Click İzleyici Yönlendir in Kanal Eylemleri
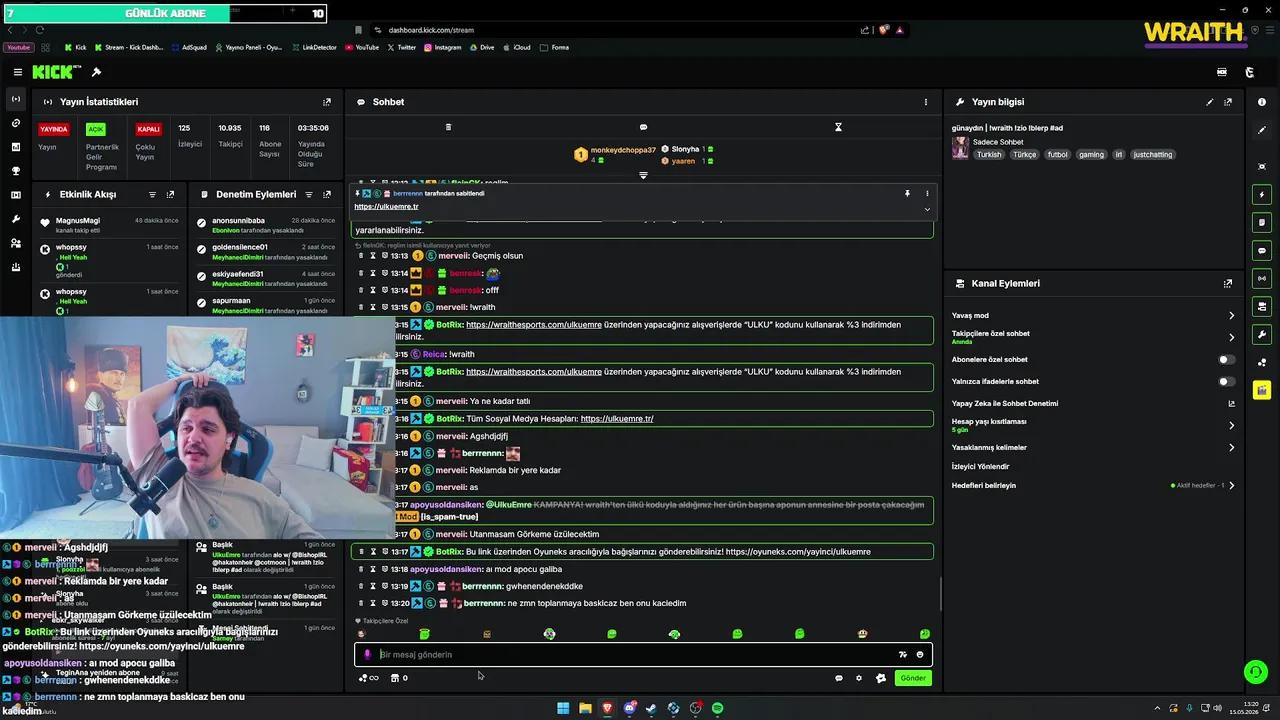This screenshot has width=1280, height=720. (981, 467)
